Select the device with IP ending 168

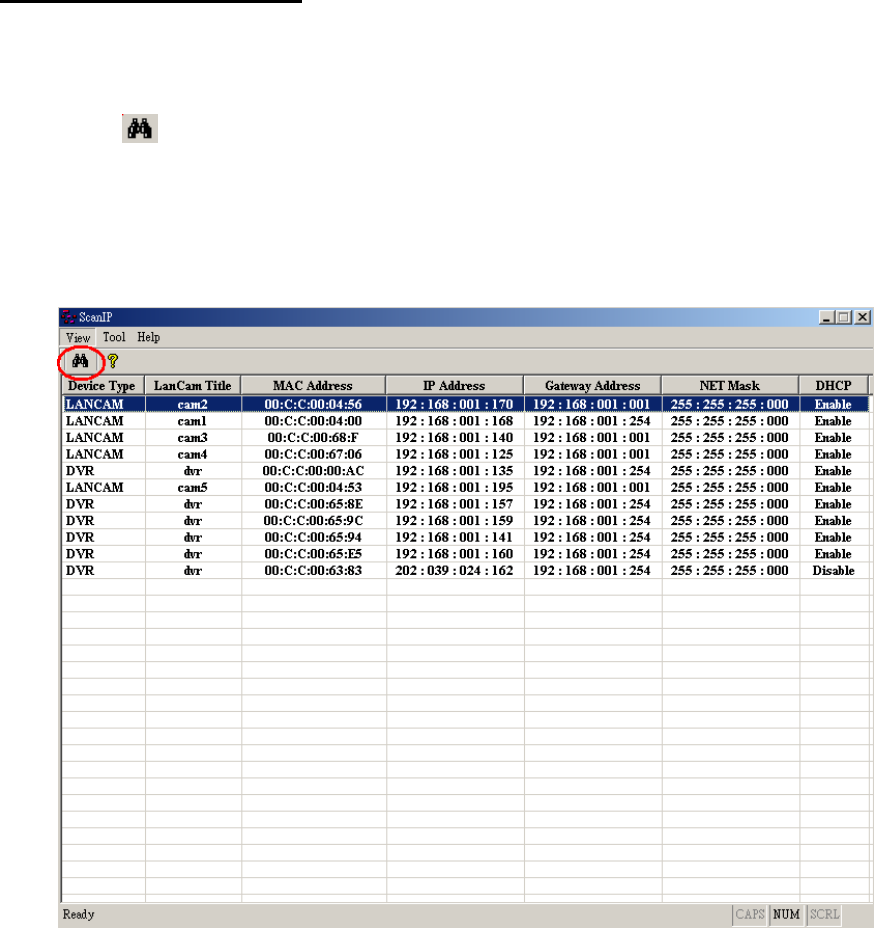(x=454, y=421)
